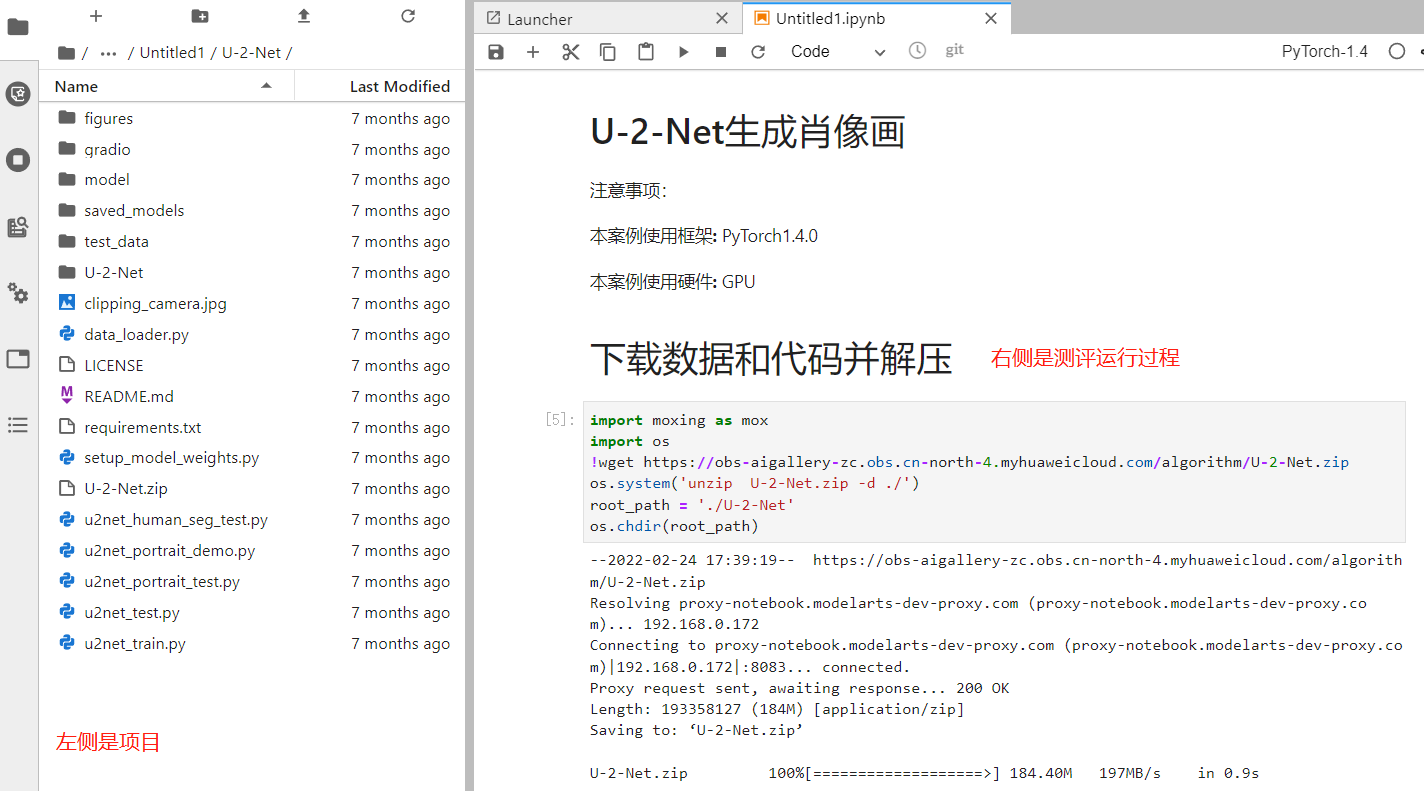Close the Untitled1.ipynb tab
Screen dimensions: 1424x791
pyautogui.click(x=991, y=19)
